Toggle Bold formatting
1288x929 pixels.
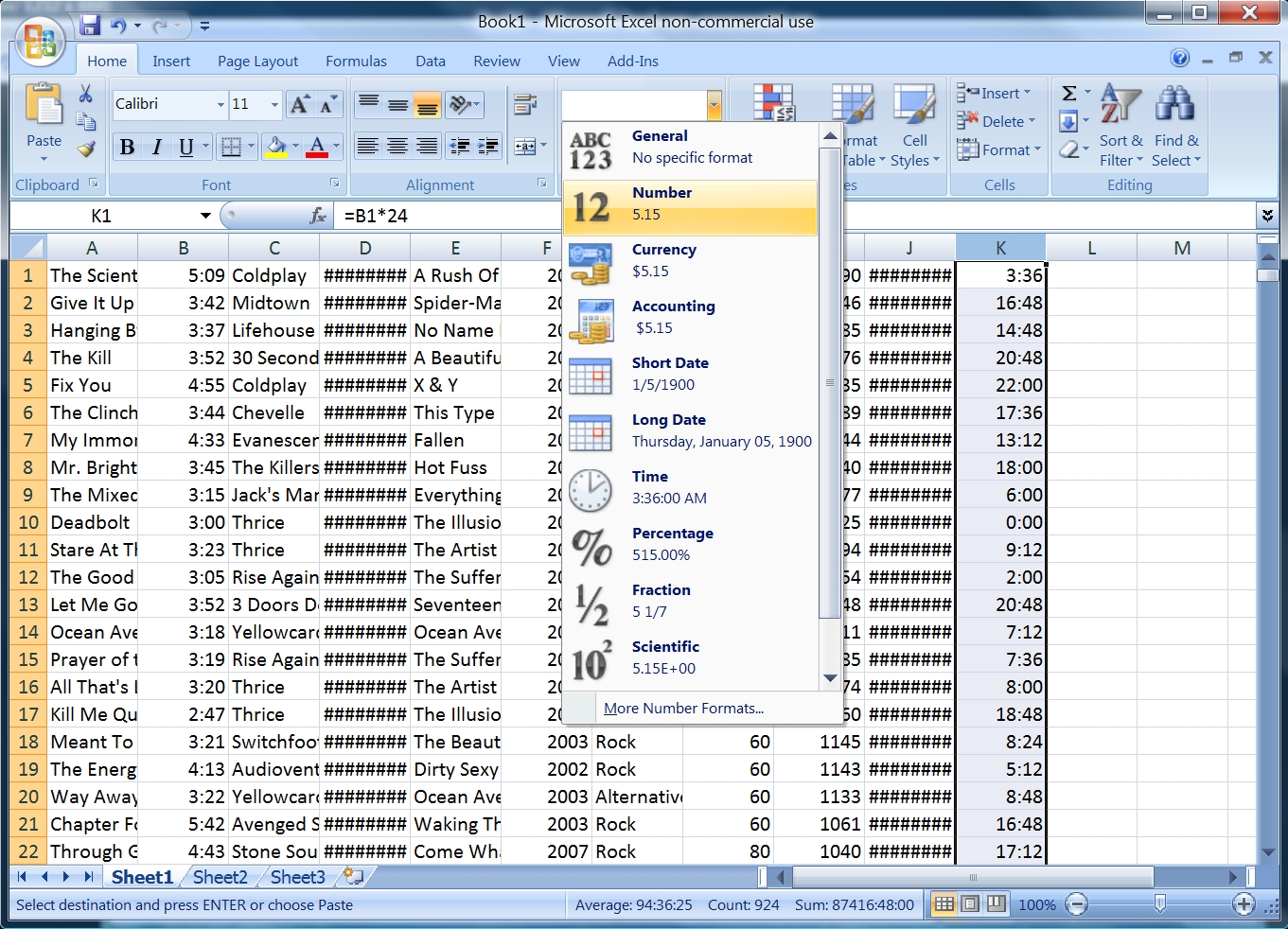coord(127,147)
